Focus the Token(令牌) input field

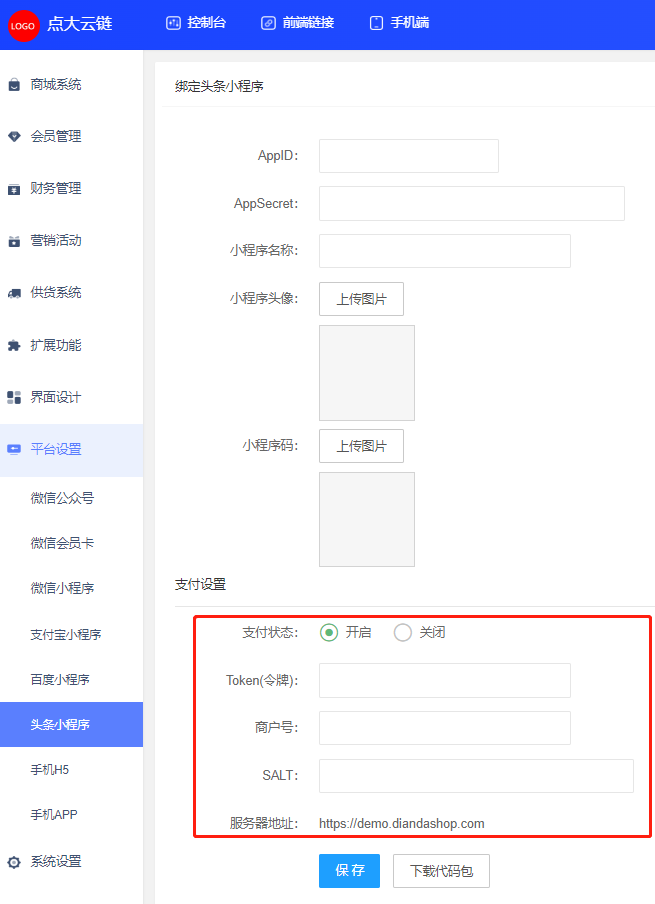pos(445,680)
